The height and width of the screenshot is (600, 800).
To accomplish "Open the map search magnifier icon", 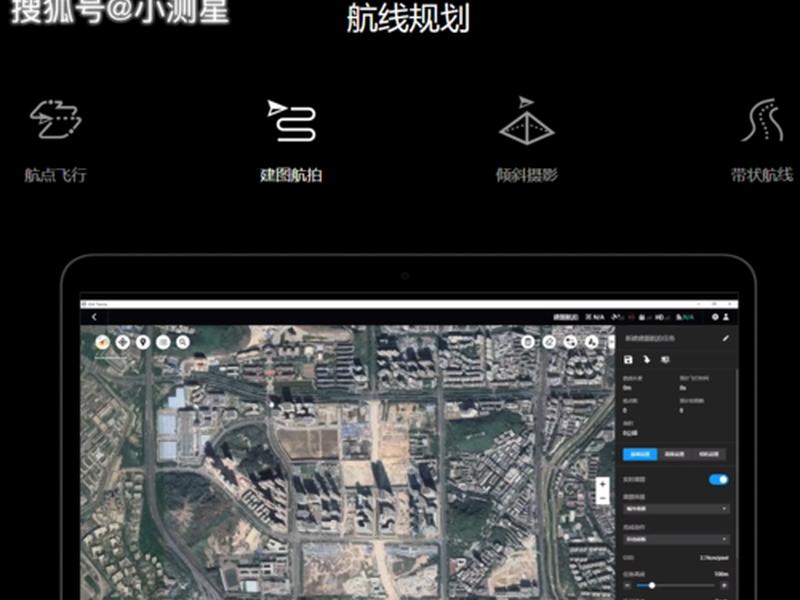I will click(183, 342).
